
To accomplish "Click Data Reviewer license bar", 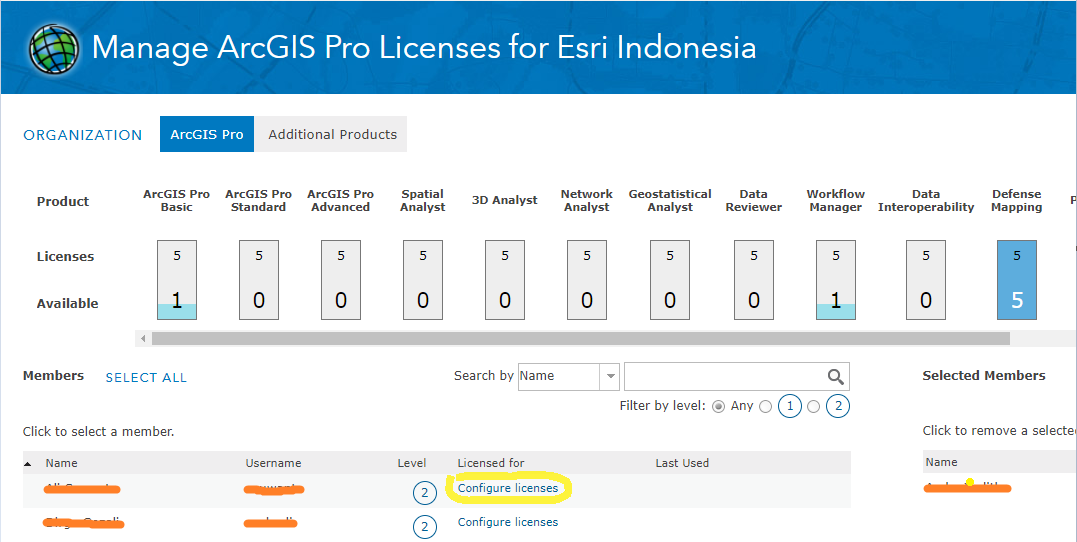I will (753, 280).
